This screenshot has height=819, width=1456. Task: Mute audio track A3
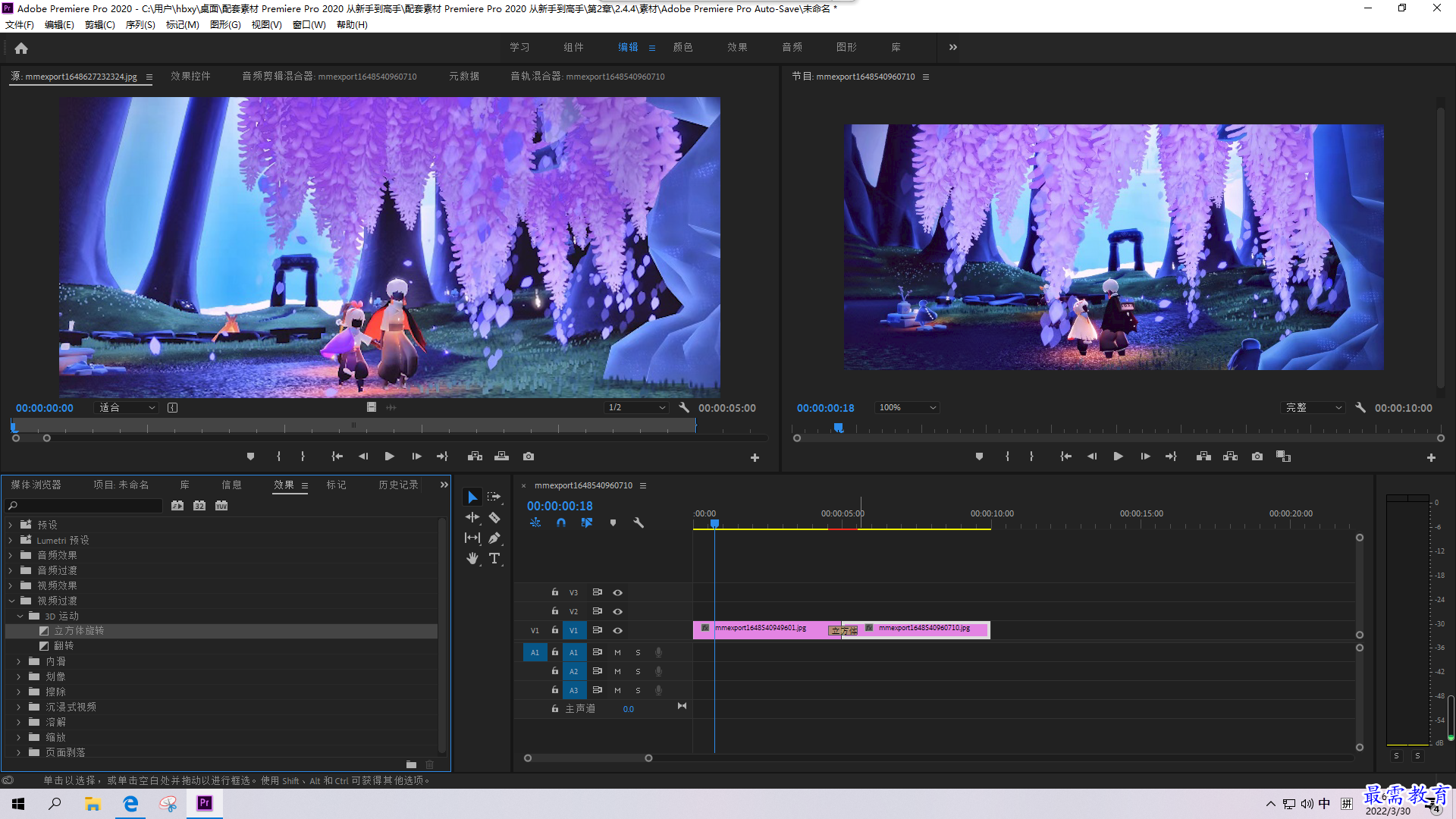pos(617,690)
